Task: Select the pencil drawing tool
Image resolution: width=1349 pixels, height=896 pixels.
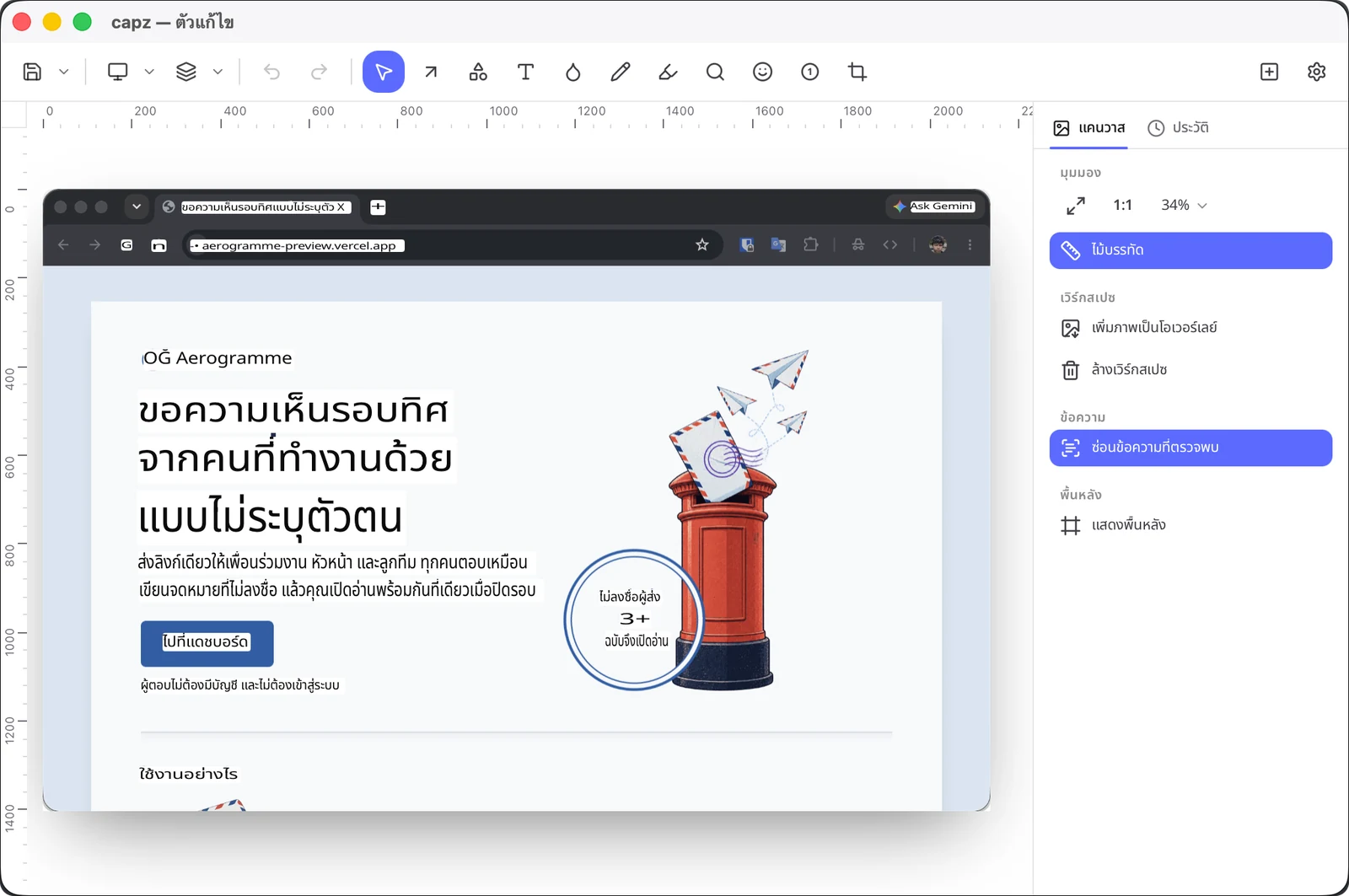Action: (621, 72)
